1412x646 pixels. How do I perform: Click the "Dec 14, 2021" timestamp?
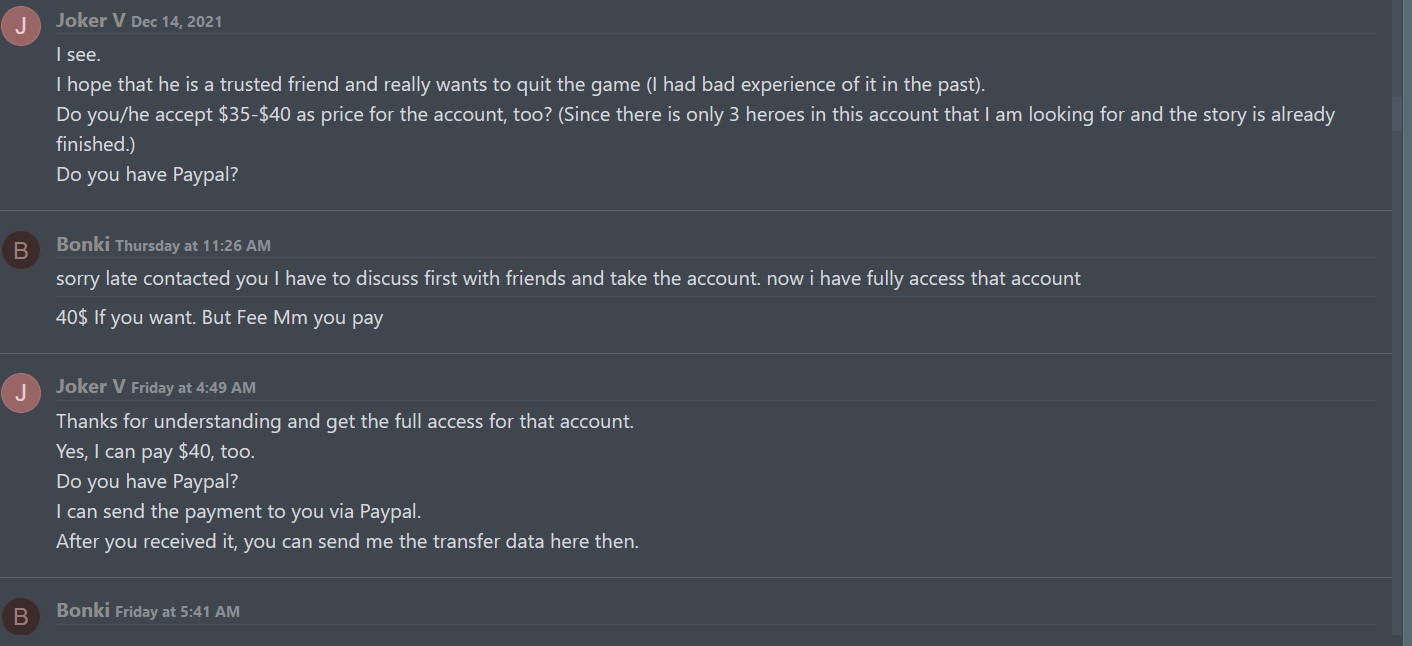coord(176,22)
